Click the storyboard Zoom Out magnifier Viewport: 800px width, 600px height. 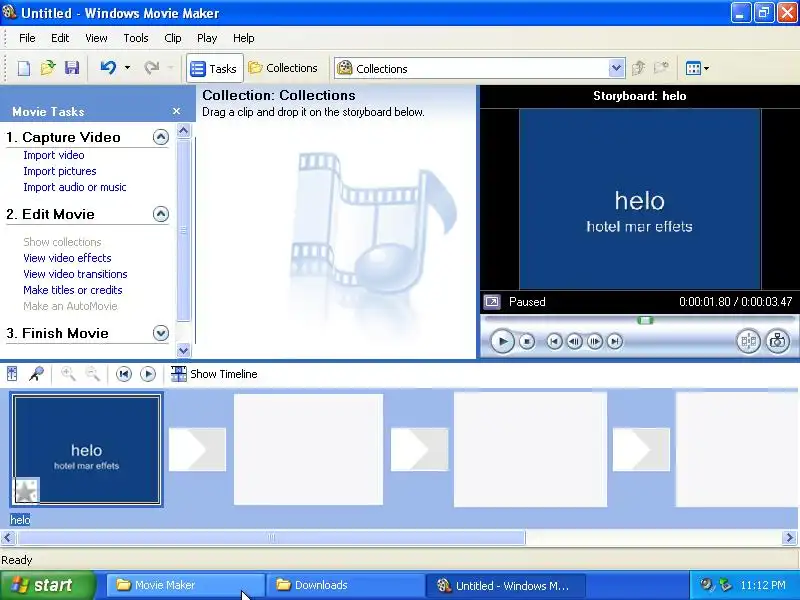click(92, 374)
